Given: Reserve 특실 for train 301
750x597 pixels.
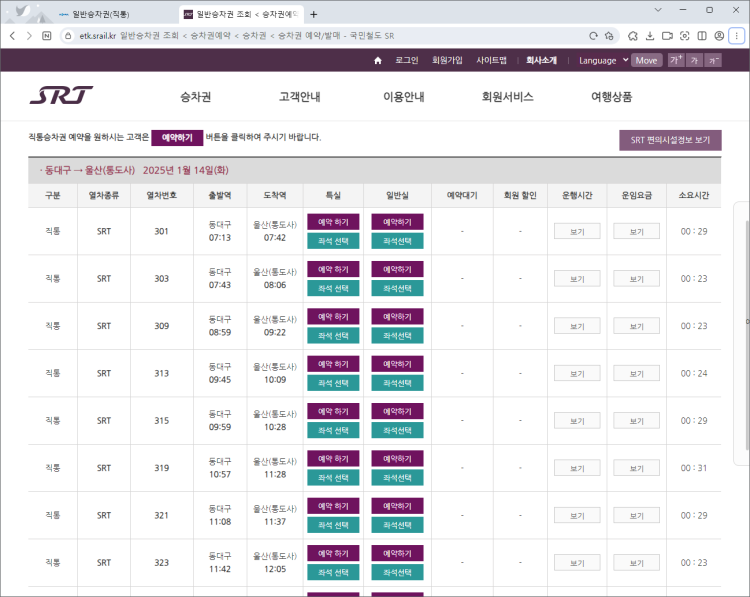Looking at the screenshot, I should (333, 222).
